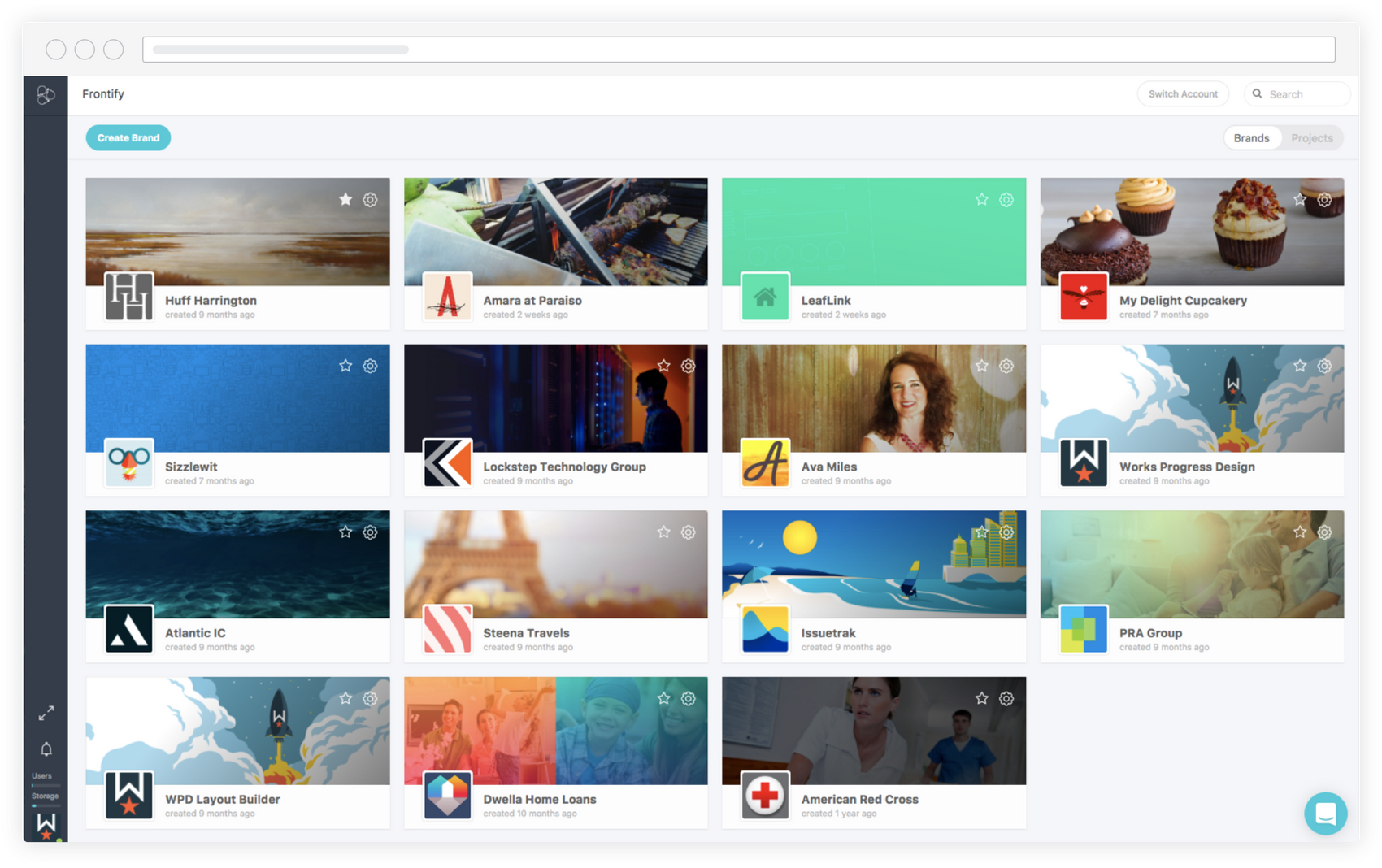Click the Frontify header title
The height and width of the screenshot is (868, 1382).
pyautogui.click(x=103, y=94)
